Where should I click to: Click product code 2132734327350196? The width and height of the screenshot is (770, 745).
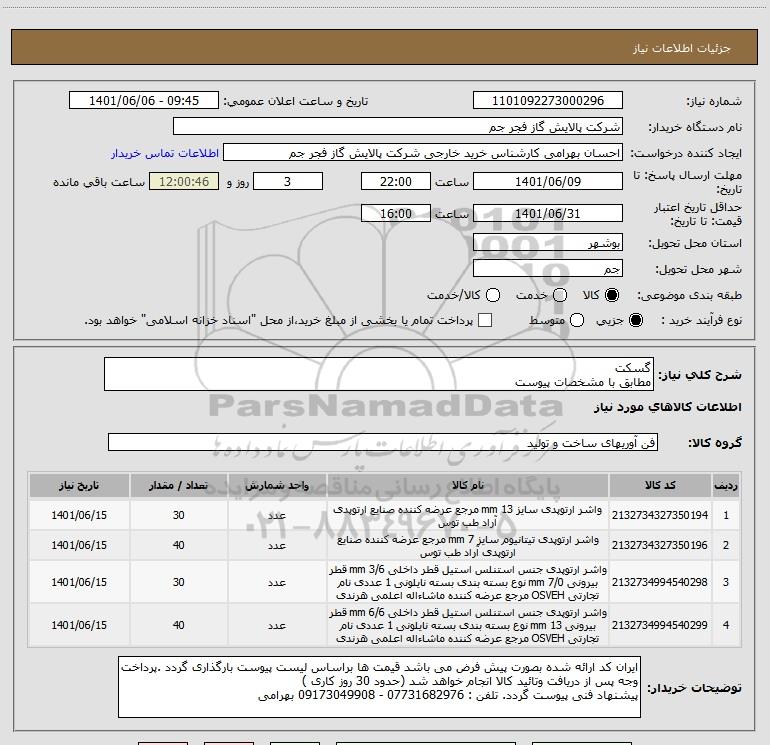660,545
